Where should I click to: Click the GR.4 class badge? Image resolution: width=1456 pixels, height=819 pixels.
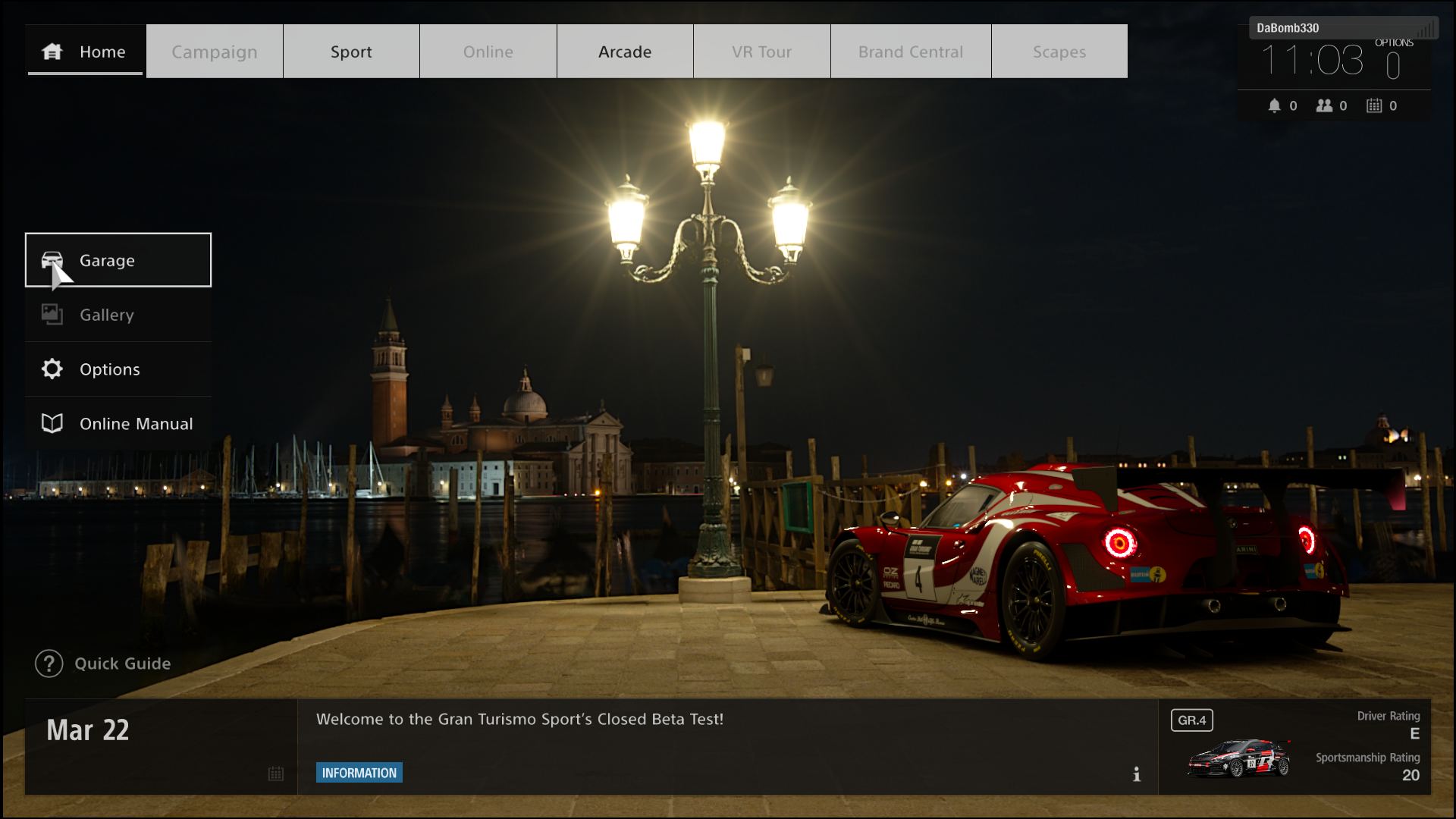pyautogui.click(x=1192, y=720)
